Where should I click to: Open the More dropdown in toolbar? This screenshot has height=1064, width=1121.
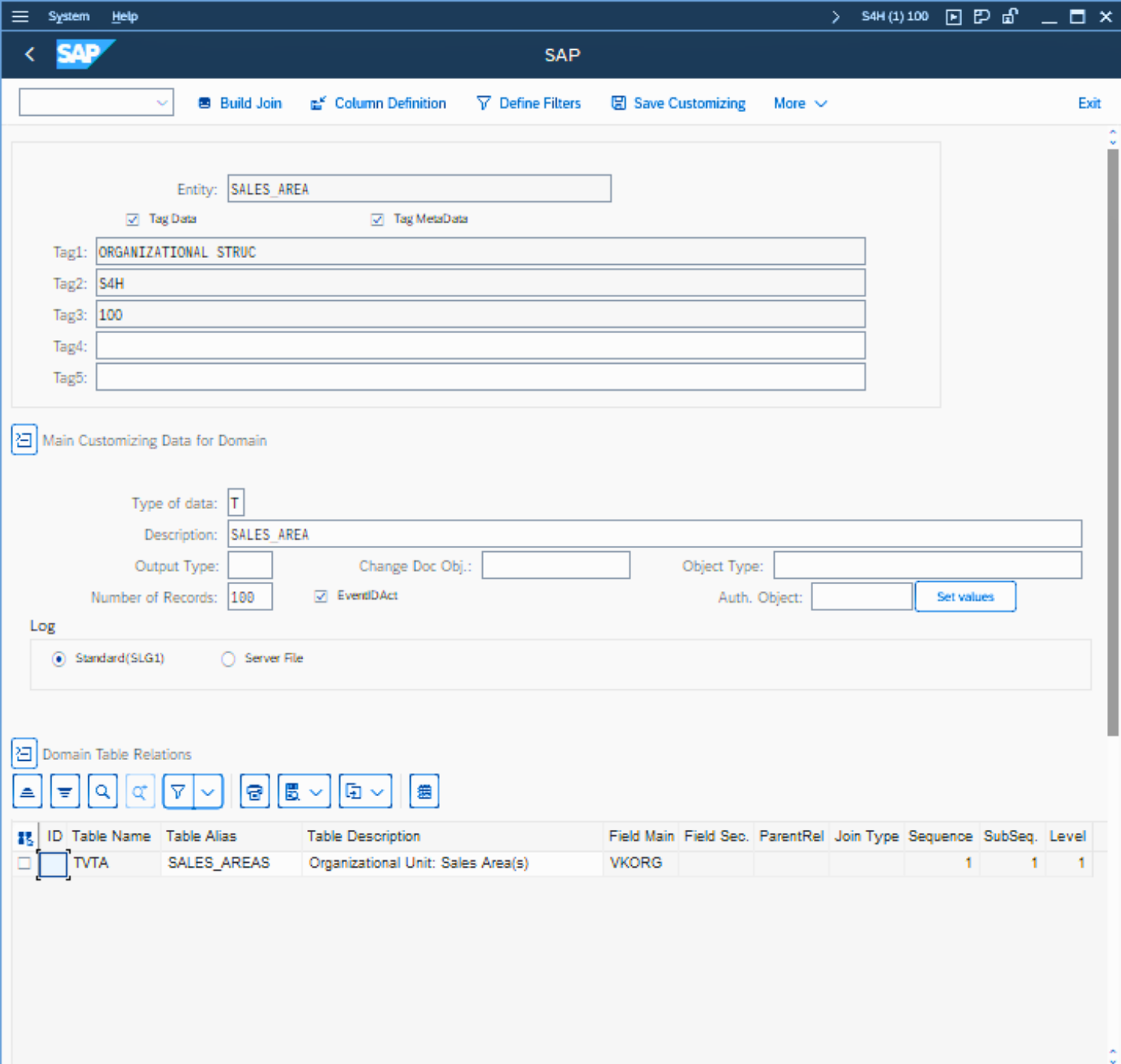click(799, 104)
